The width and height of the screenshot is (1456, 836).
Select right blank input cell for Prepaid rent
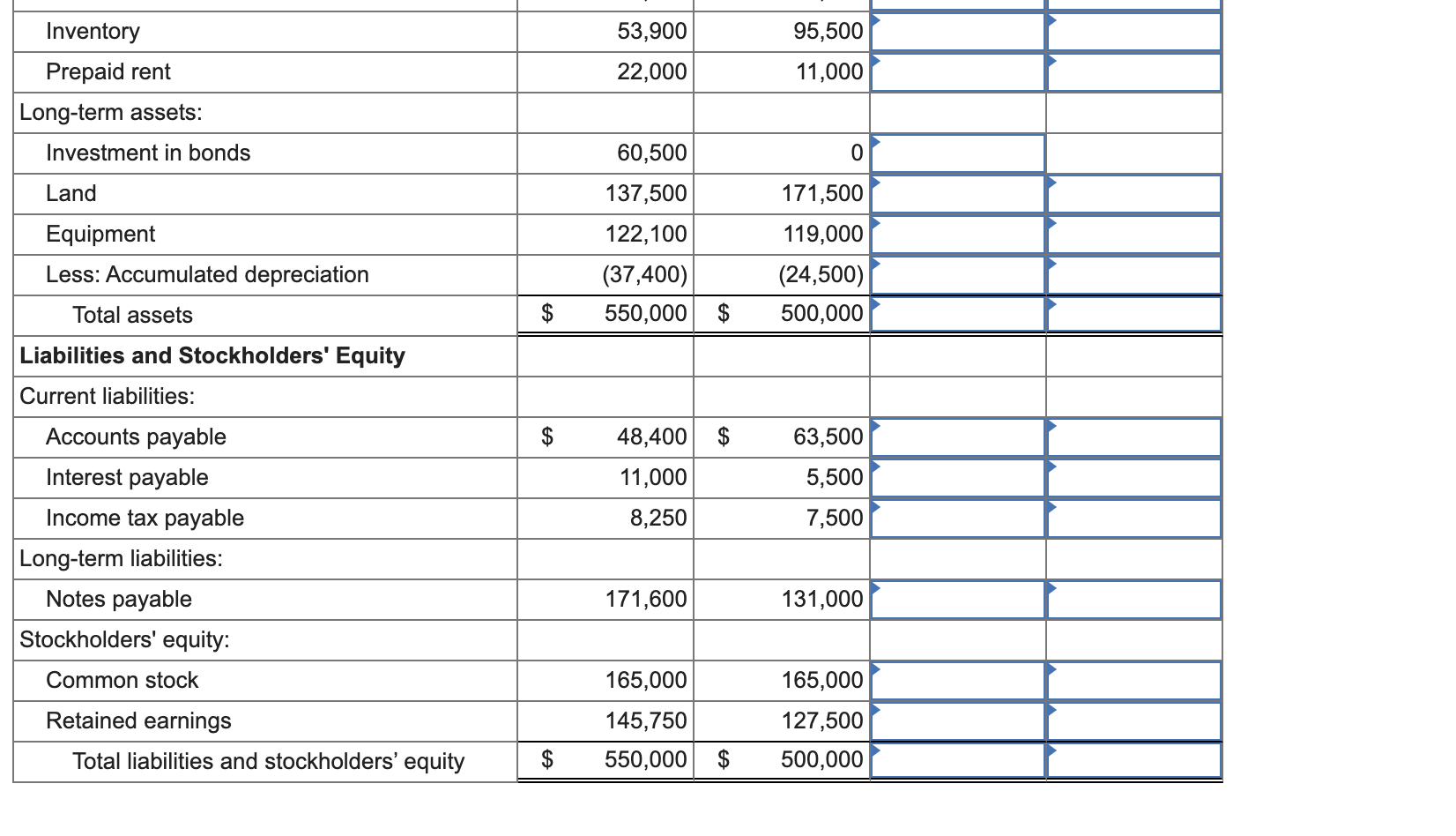[x=1134, y=72]
